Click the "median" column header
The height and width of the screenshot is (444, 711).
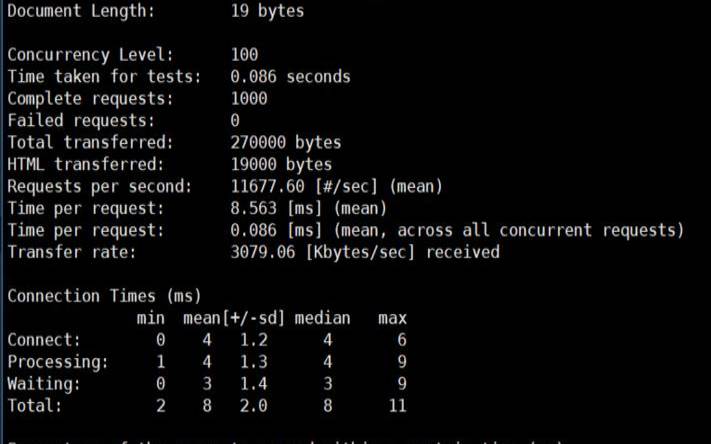(324, 318)
